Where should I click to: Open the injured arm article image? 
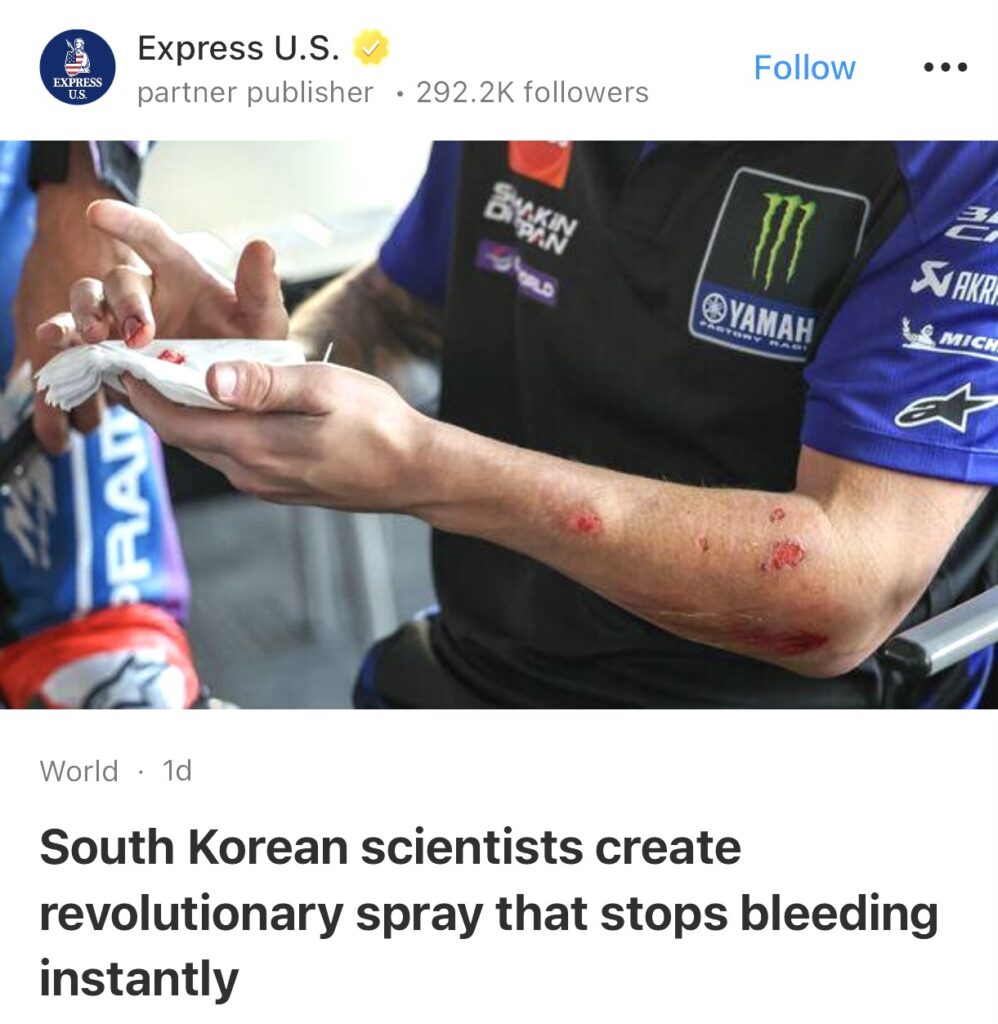click(499, 424)
